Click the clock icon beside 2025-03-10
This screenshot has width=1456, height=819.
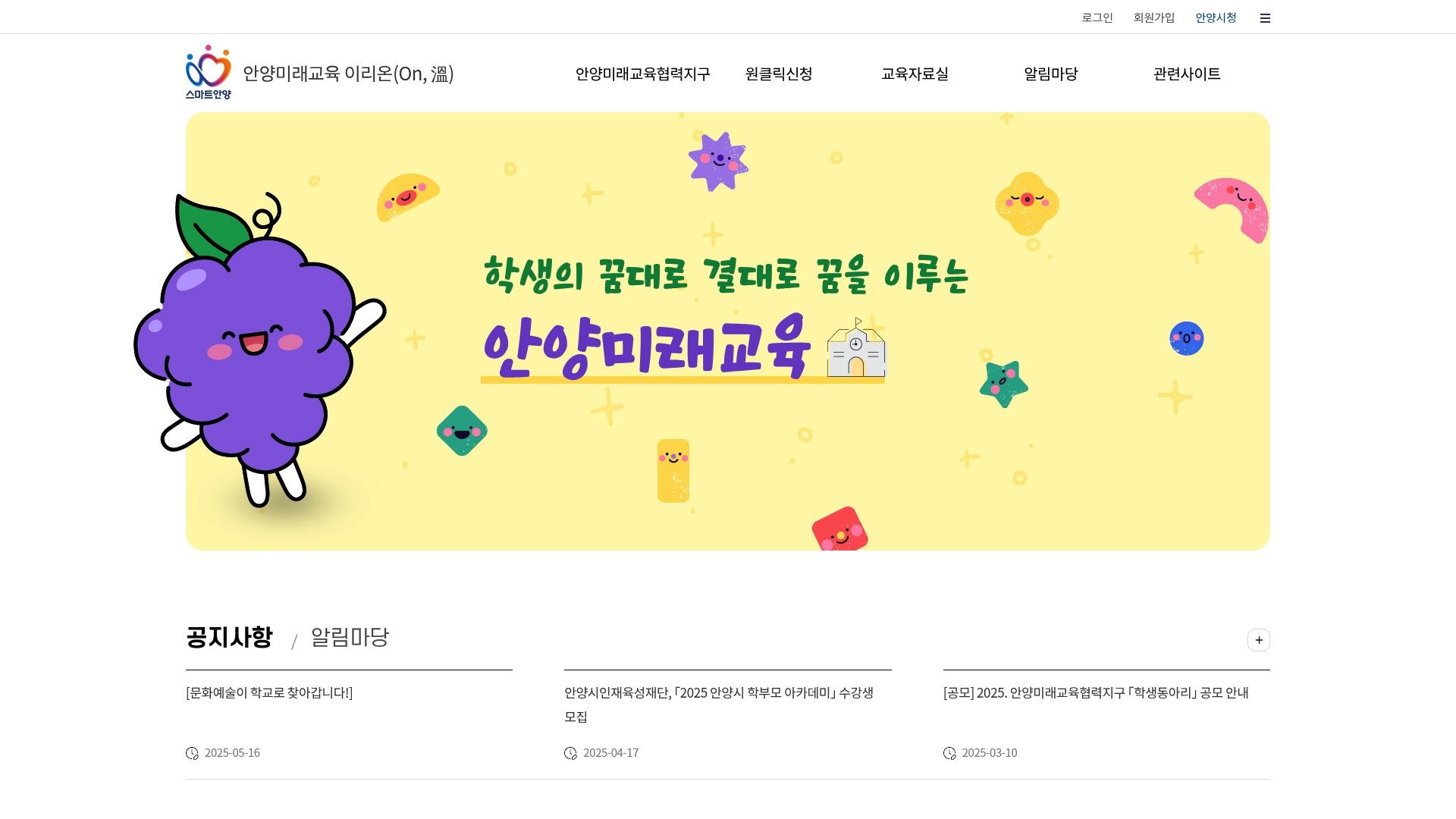point(949,753)
